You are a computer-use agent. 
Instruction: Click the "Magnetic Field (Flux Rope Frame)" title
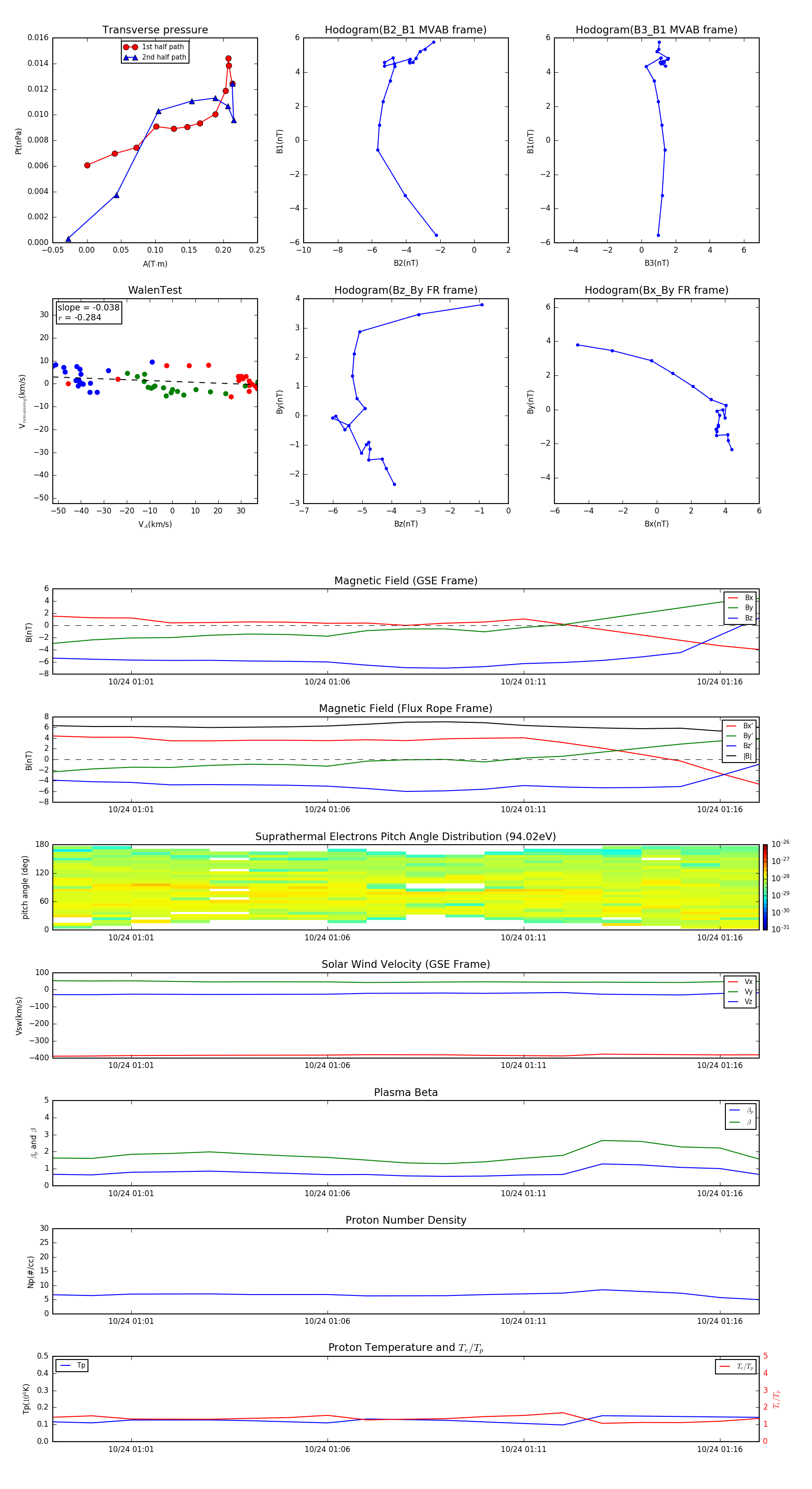(406, 709)
